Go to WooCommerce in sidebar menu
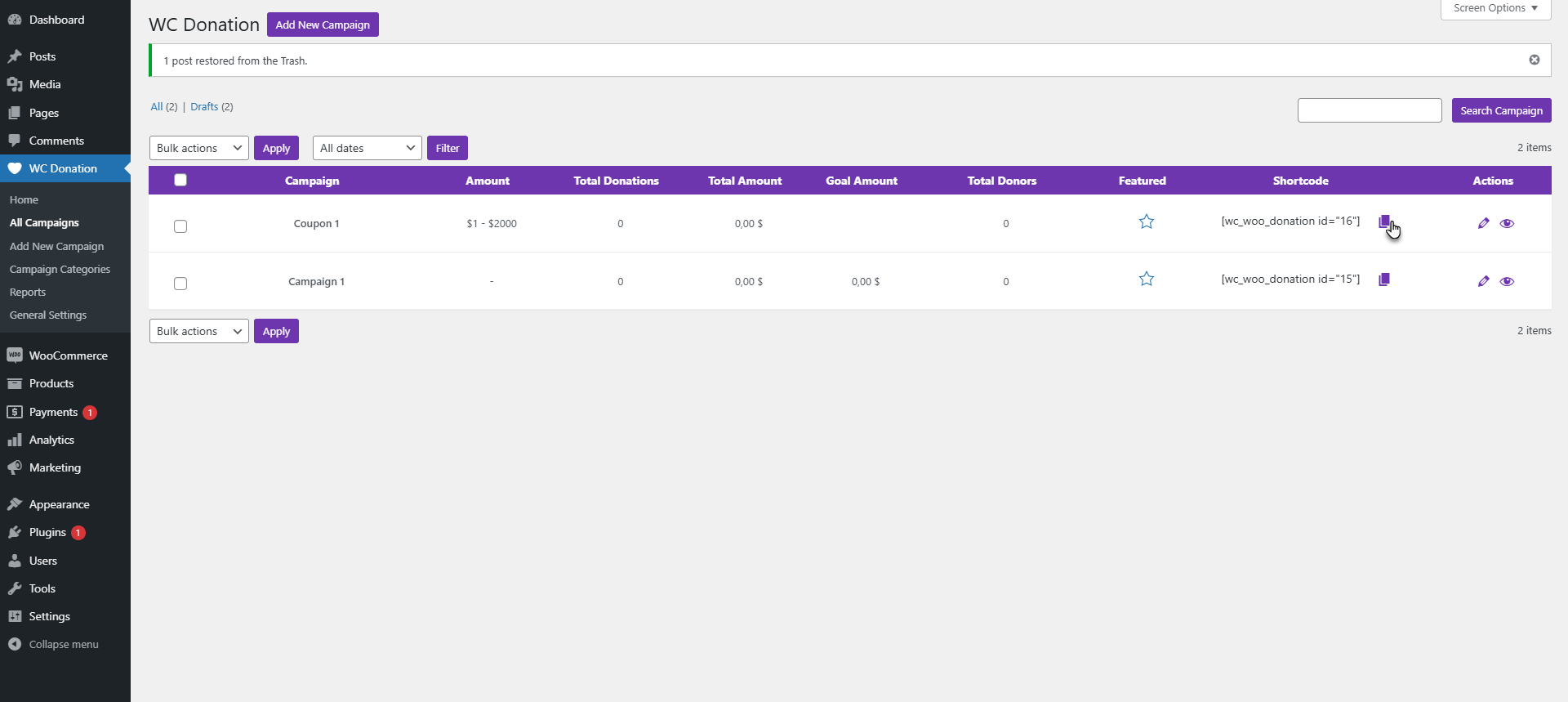The image size is (1568, 702). pos(68,355)
